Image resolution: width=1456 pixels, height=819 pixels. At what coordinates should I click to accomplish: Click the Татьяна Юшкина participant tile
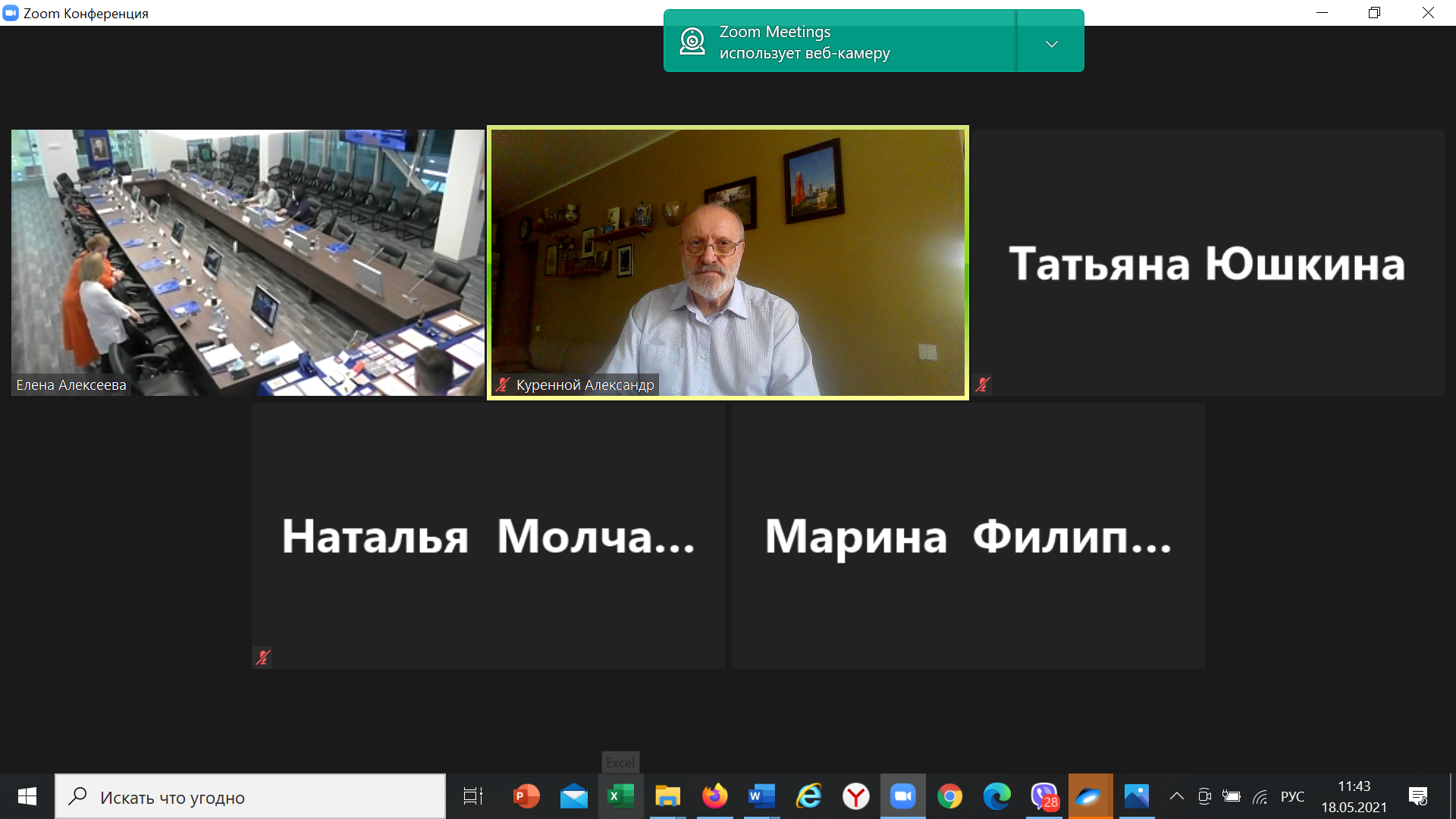point(1207,262)
